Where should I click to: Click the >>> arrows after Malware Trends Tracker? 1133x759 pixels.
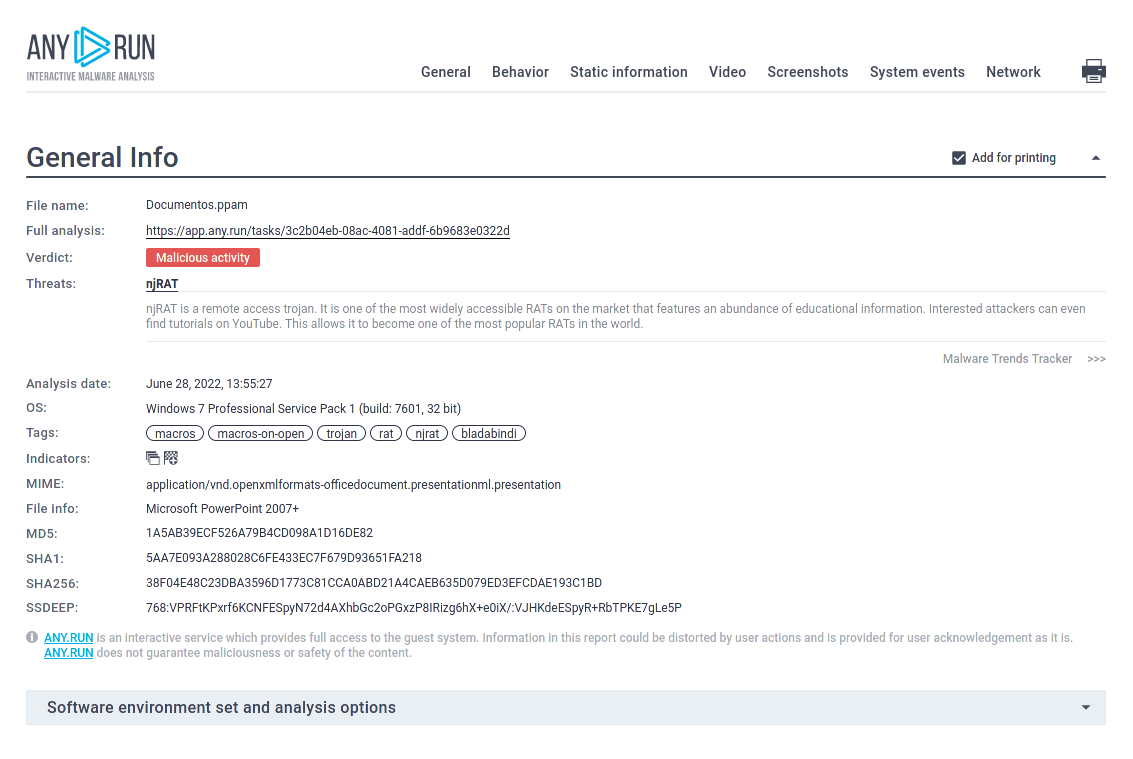(x=1097, y=359)
